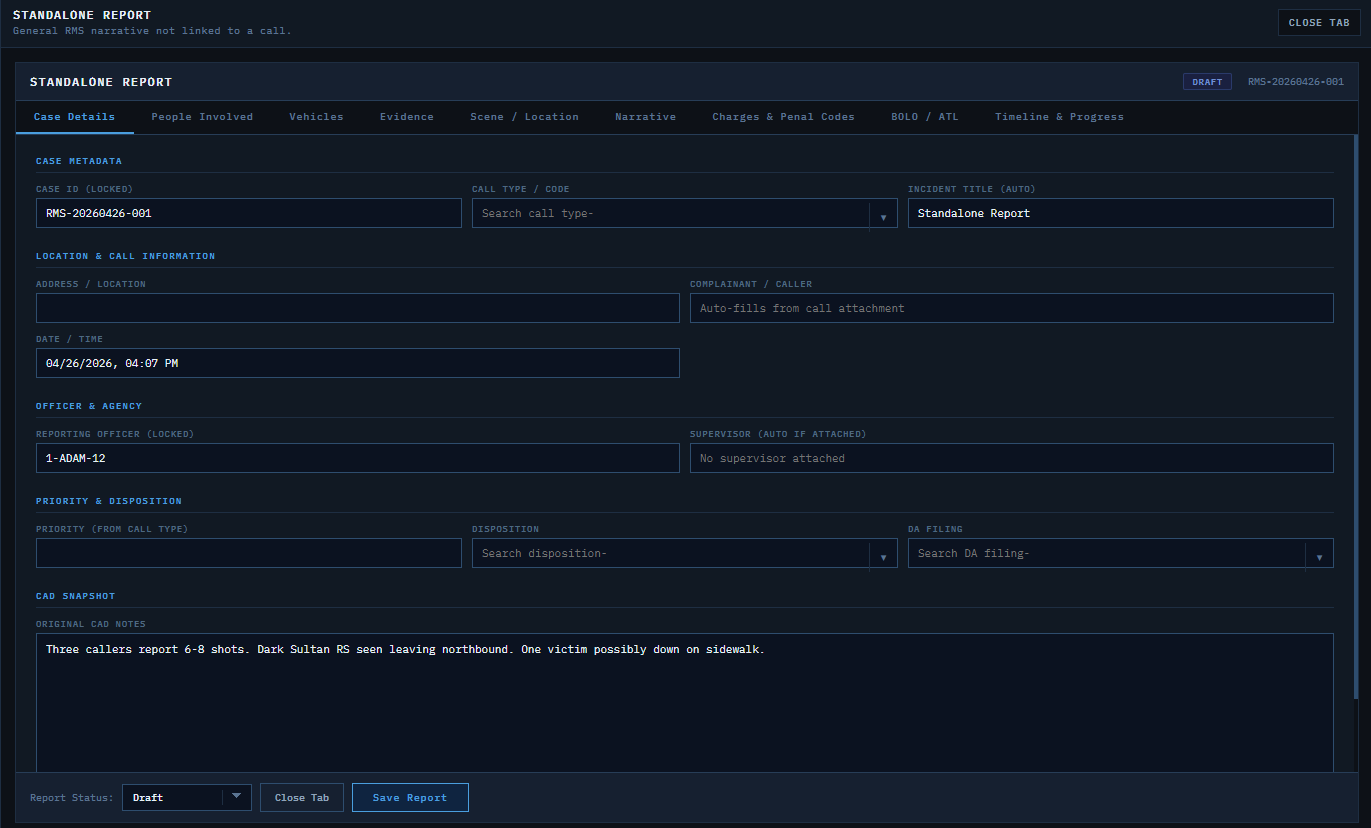Click the Date / Time field
Screen dimensions: 1371x828
[x=357, y=363]
